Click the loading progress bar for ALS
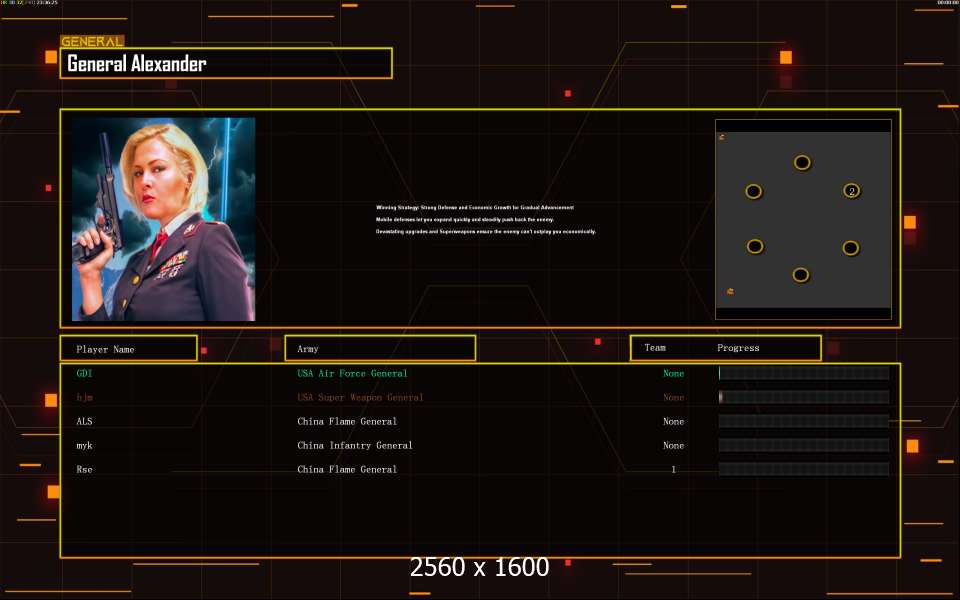 pos(804,421)
